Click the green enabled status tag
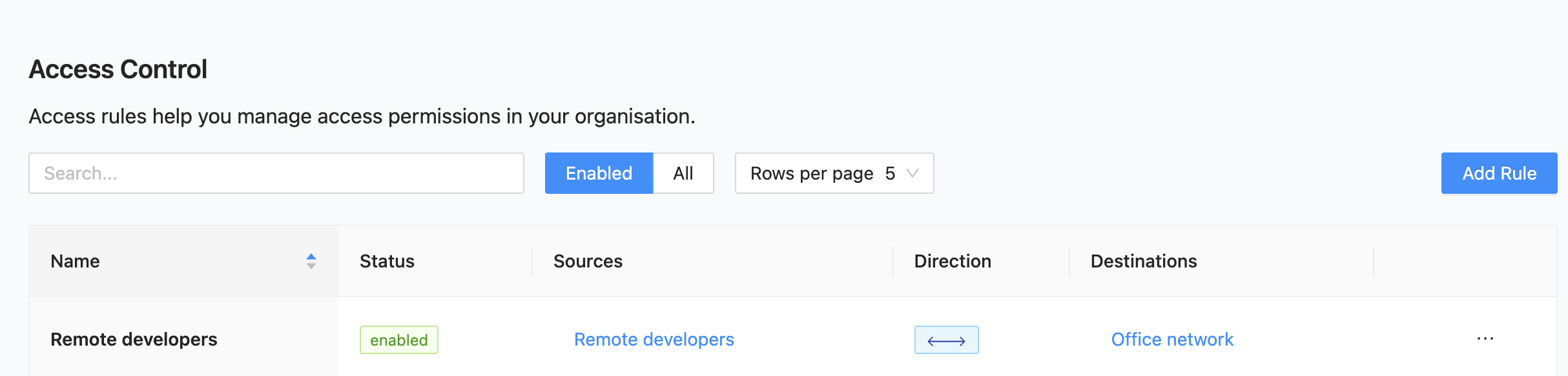This screenshot has height=376, width=1568. coord(398,340)
